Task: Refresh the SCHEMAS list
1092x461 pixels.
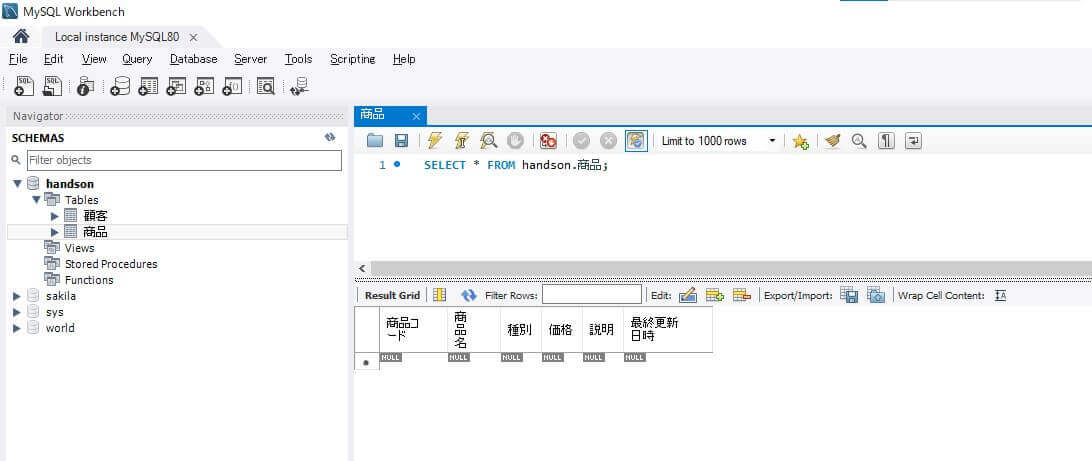Action: click(330, 138)
